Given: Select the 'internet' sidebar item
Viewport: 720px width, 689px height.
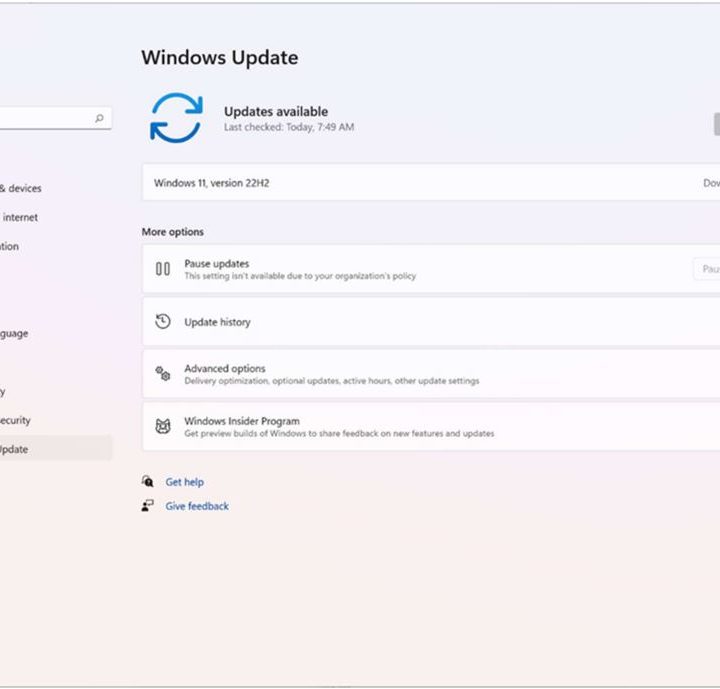Looking at the screenshot, I should pos(20,217).
